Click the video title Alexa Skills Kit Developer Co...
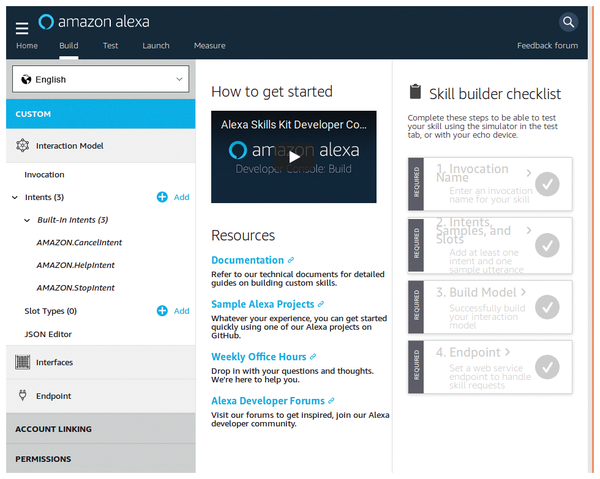The image size is (600, 479). coord(293,124)
